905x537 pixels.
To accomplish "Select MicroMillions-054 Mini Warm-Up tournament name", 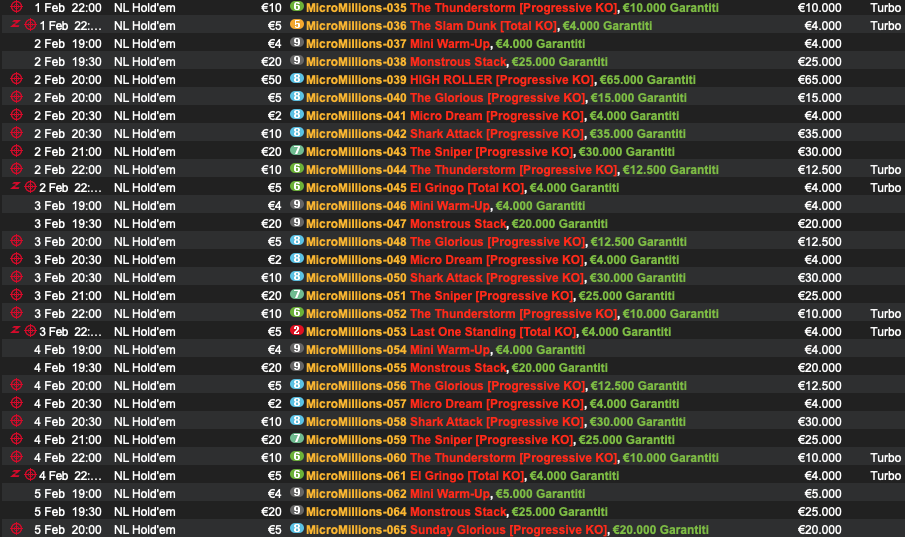I will [445, 350].
